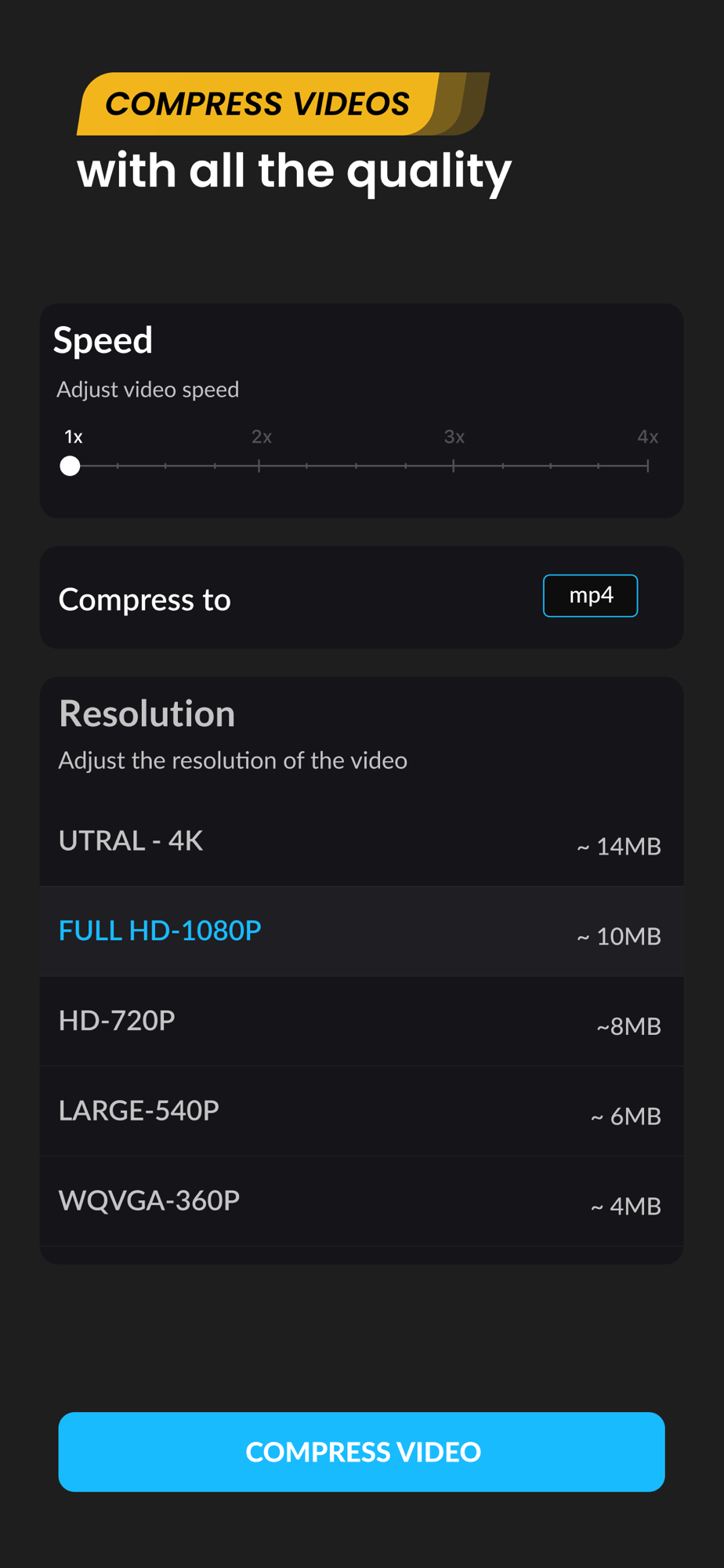724x1568 pixels.
Task: Pick LARGE-540P resolution
Action: [x=361, y=1111]
